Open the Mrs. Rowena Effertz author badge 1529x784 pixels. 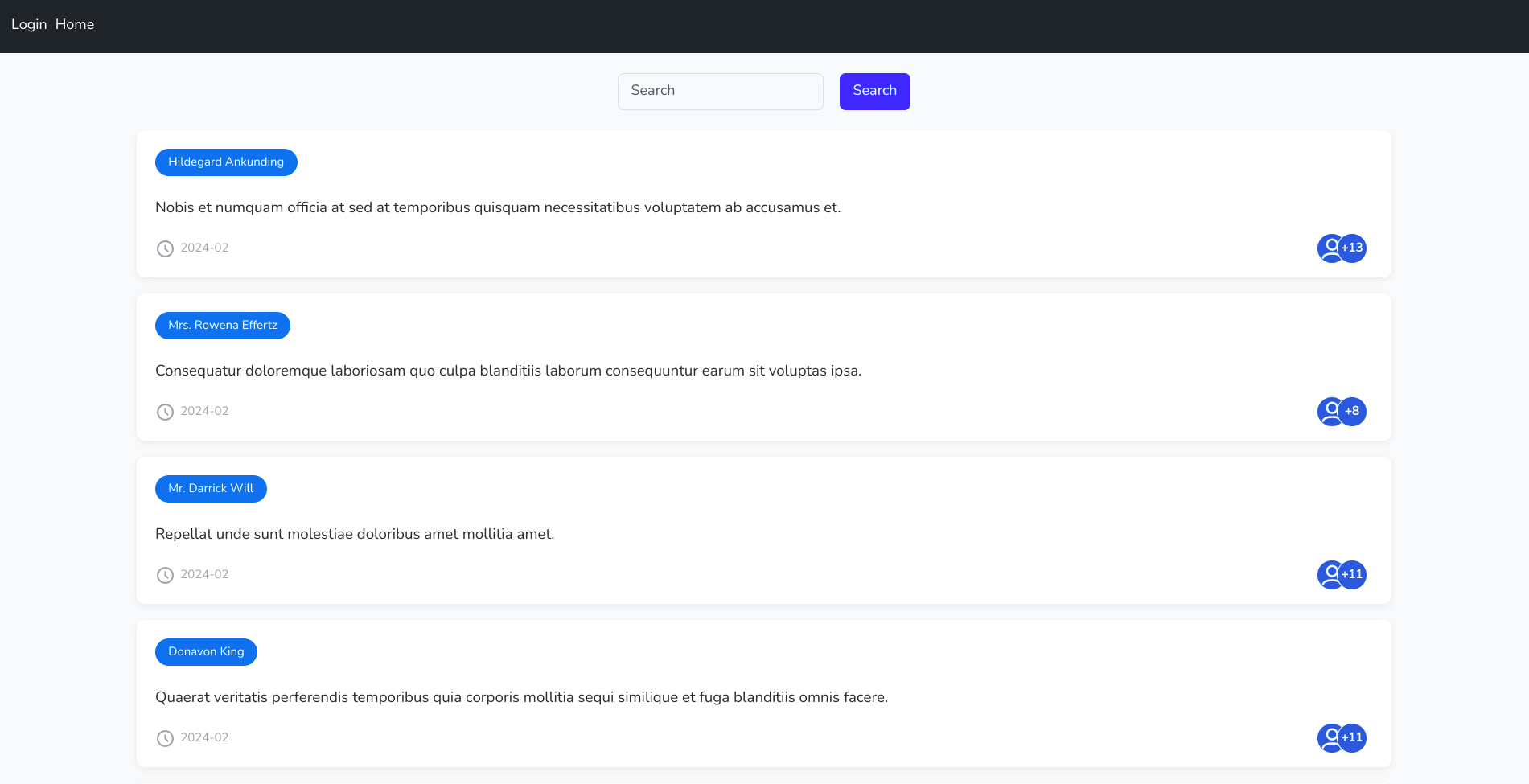point(223,325)
